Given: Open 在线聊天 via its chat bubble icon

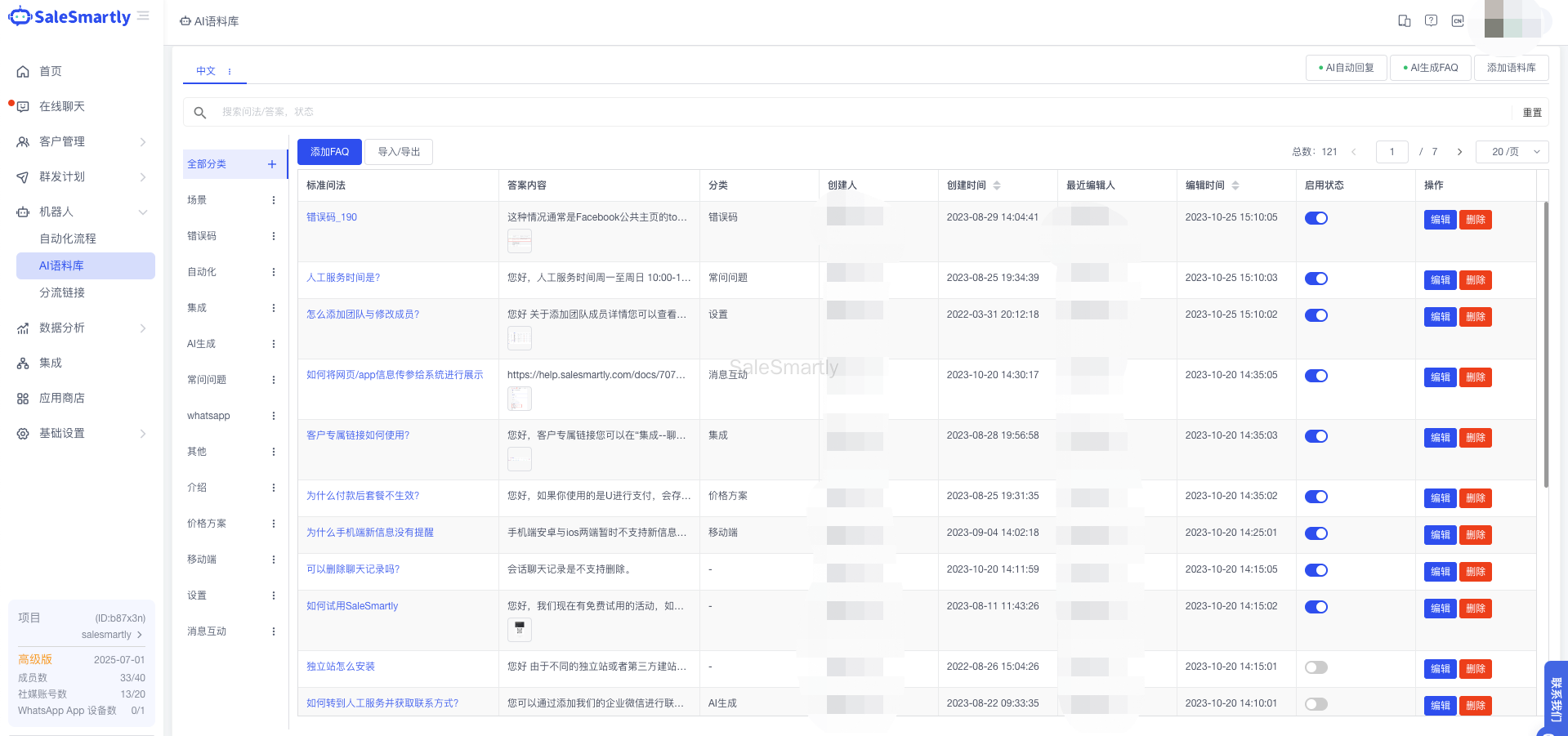Looking at the screenshot, I should pos(23,106).
